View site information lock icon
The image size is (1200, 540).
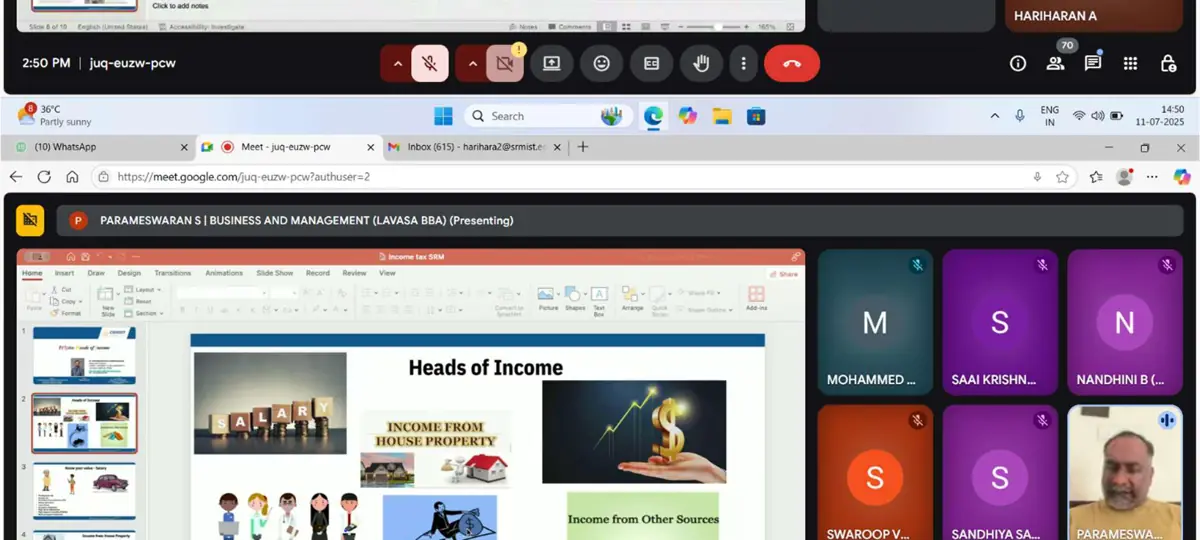[x=104, y=177]
